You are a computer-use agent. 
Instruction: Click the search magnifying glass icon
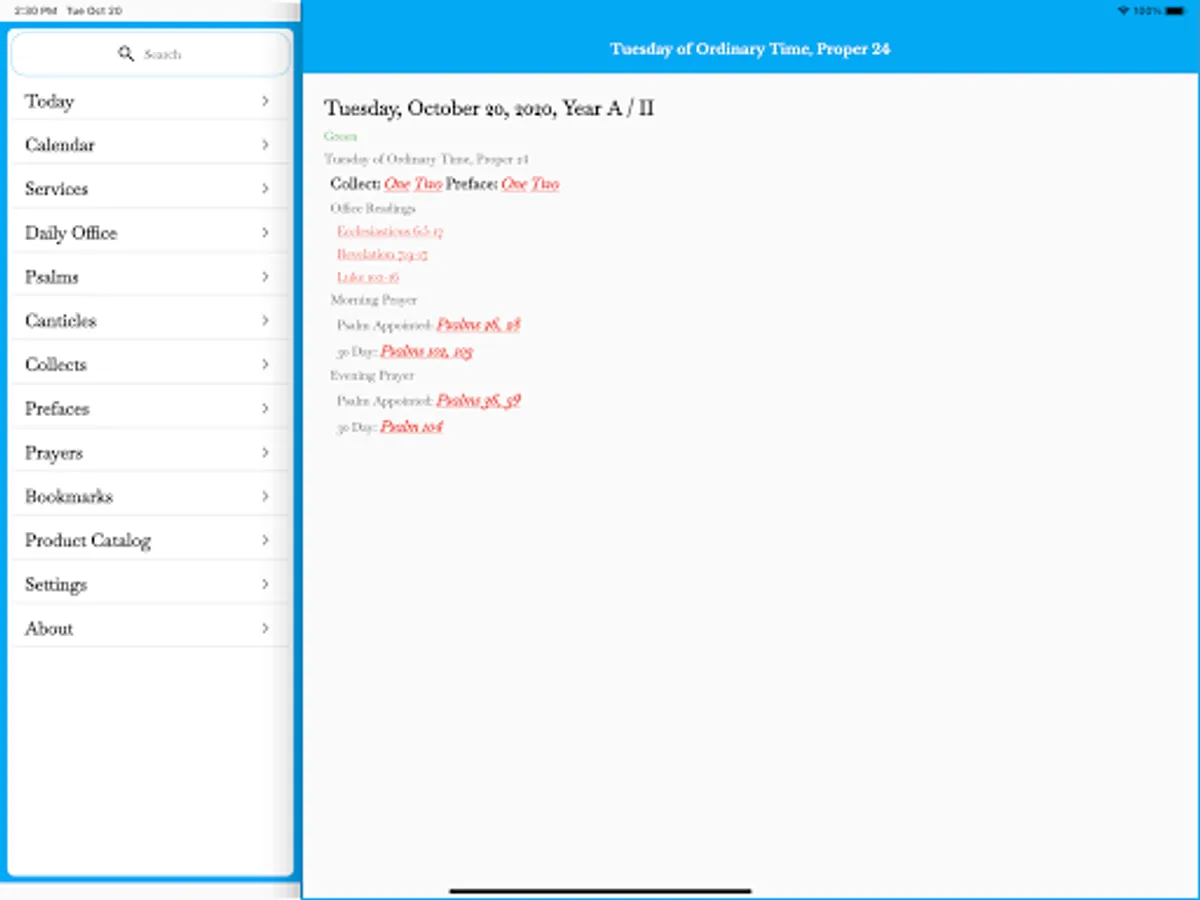click(x=126, y=53)
